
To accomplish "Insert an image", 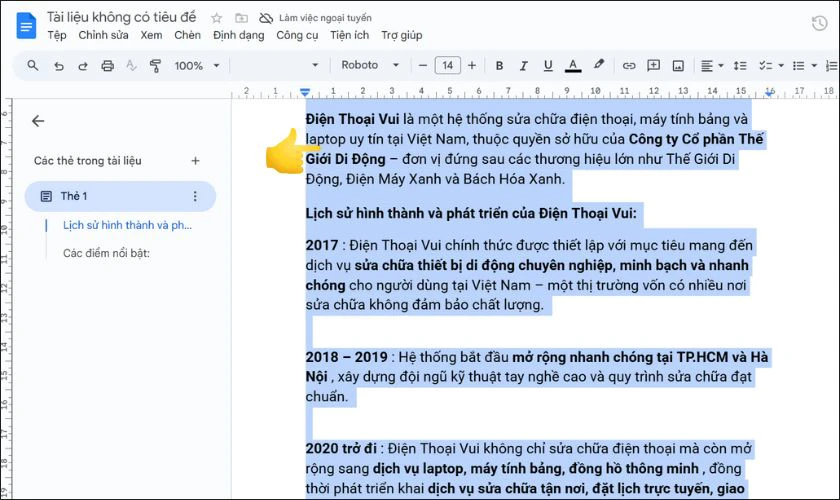I will coord(678,65).
